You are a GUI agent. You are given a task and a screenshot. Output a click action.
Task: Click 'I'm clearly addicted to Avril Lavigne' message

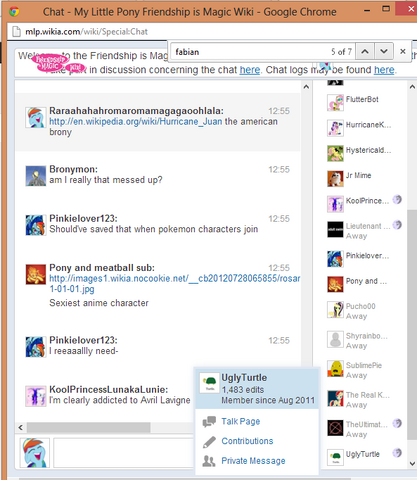(x=120, y=400)
